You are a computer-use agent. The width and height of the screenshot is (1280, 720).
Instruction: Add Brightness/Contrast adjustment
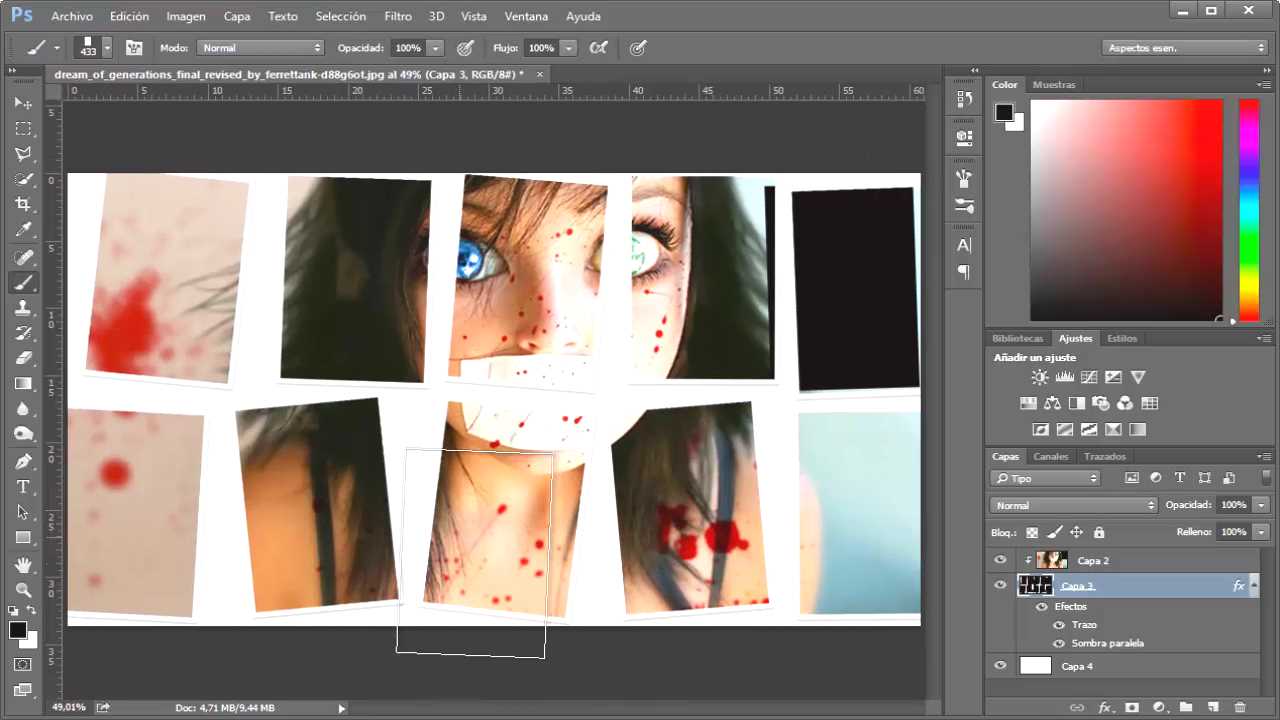coord(1040,377)
